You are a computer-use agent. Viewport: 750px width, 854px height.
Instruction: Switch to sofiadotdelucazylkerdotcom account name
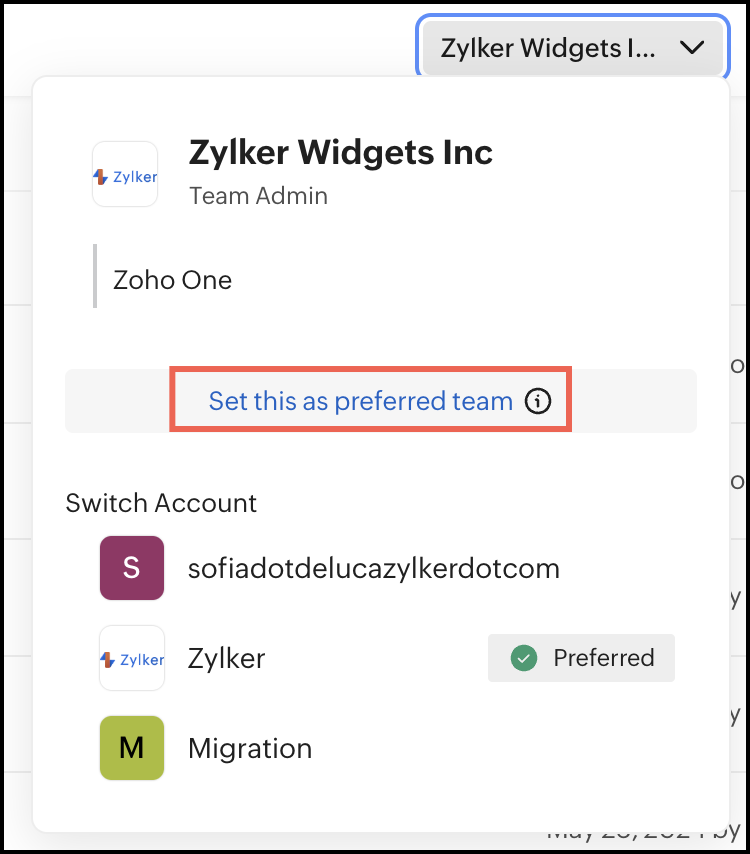[374, 569]
